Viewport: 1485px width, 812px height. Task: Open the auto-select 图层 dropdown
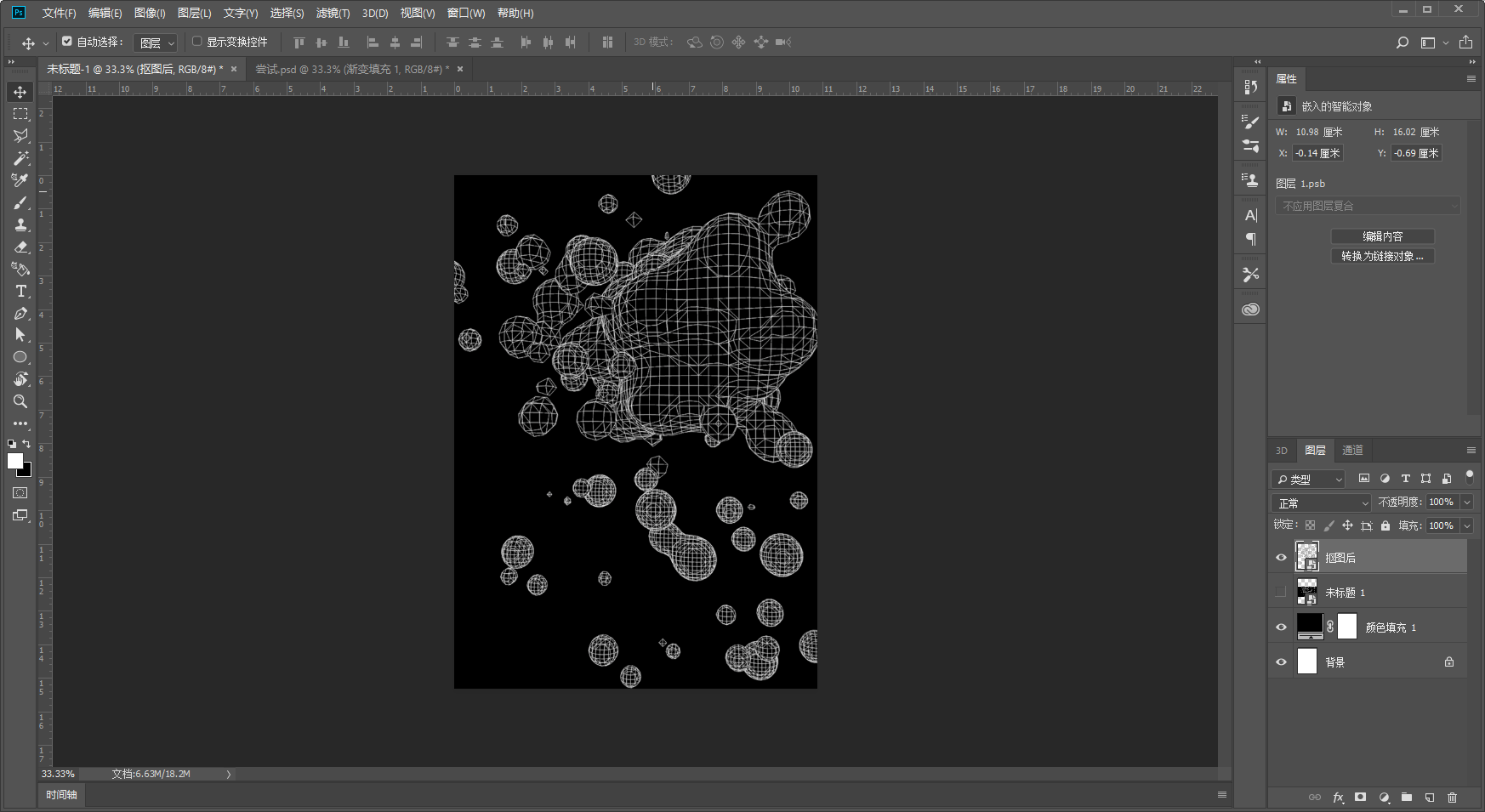point(156,43)
